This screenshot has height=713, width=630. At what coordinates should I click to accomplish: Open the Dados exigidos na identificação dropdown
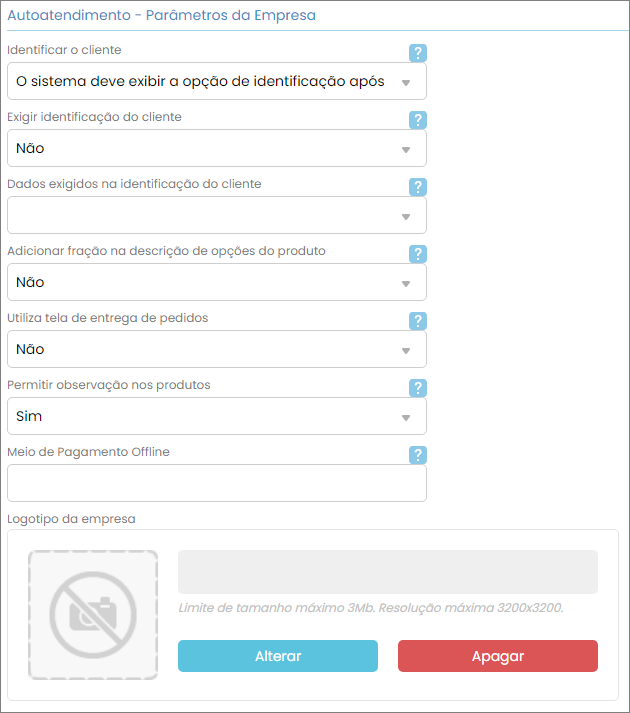(216, 216)
